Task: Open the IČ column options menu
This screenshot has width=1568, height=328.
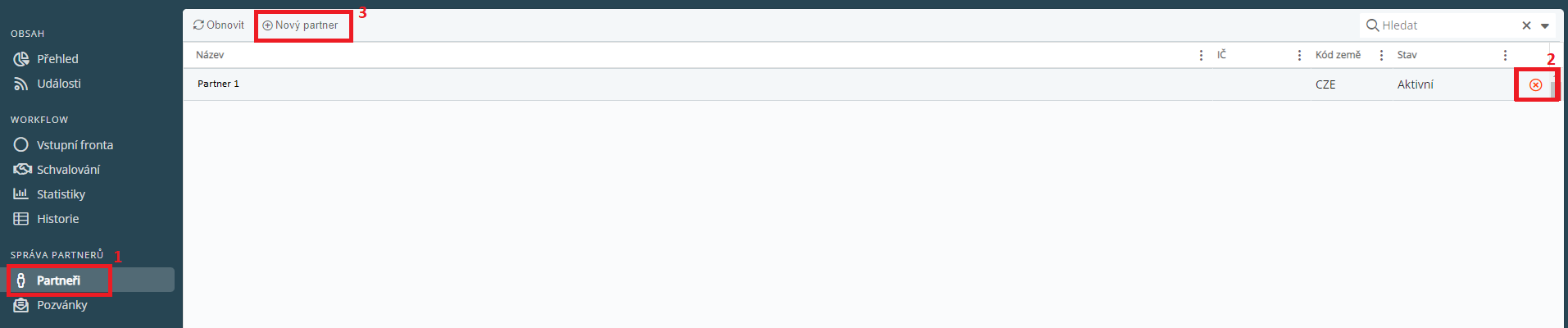Action: [1299, 55]
